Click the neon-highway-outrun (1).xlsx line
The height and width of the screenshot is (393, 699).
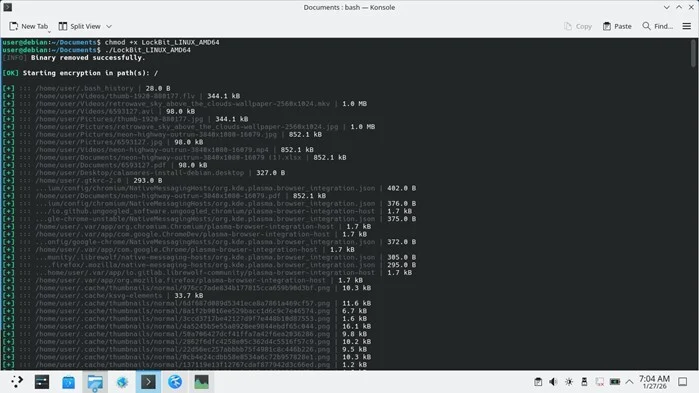click(x=174, y=157)
